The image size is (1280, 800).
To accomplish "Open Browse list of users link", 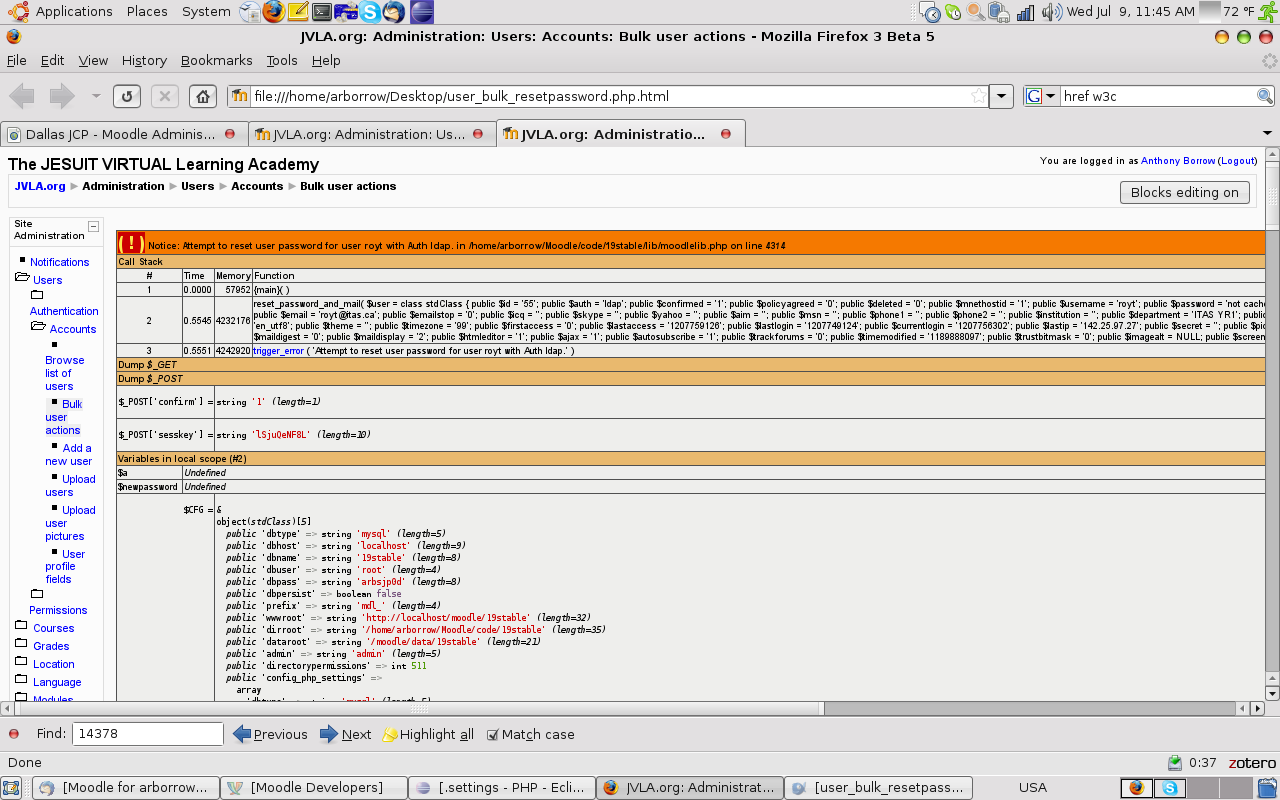I will point(65,373).
